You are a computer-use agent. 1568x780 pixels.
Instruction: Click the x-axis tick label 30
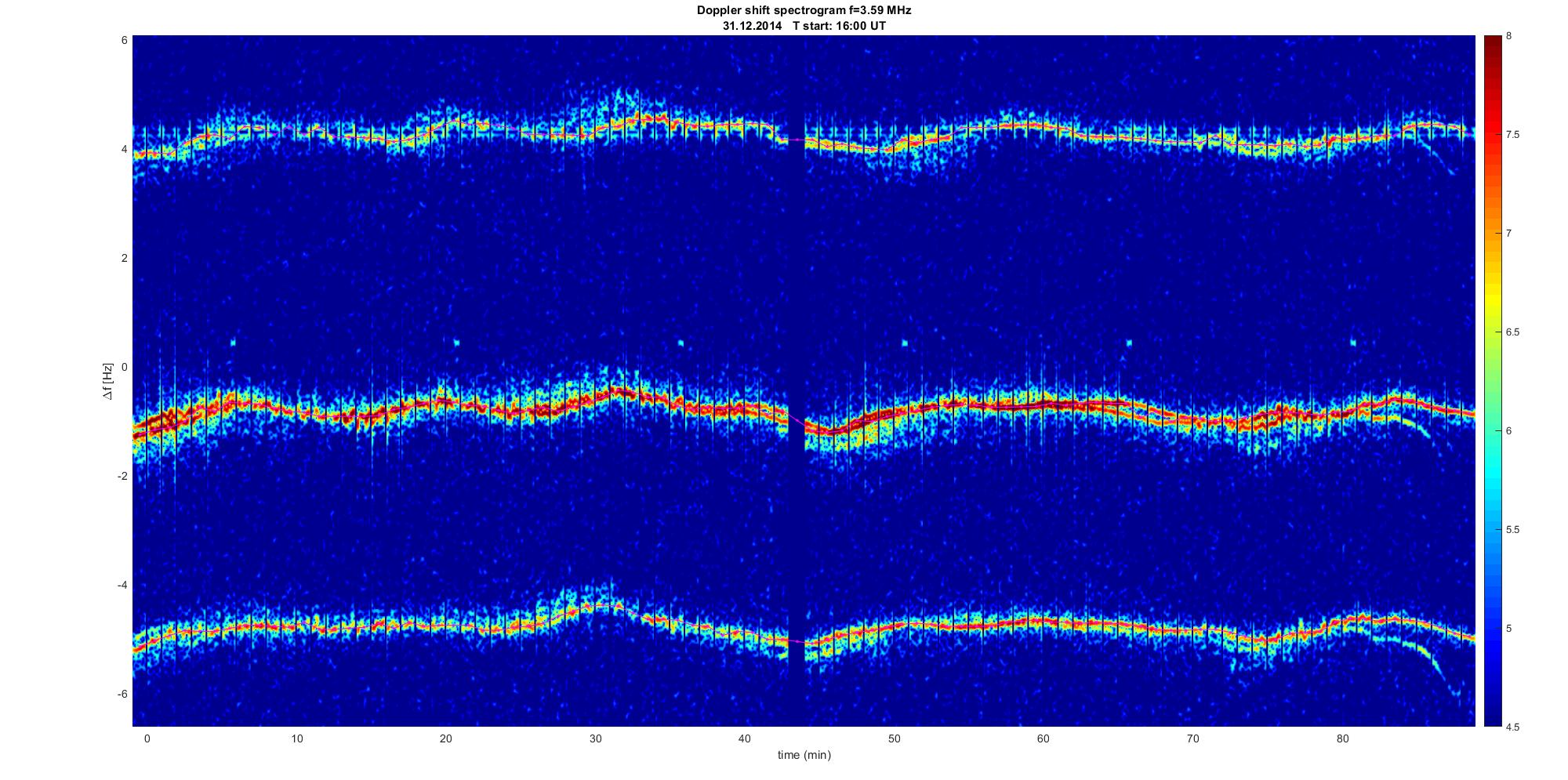[595, 739]
